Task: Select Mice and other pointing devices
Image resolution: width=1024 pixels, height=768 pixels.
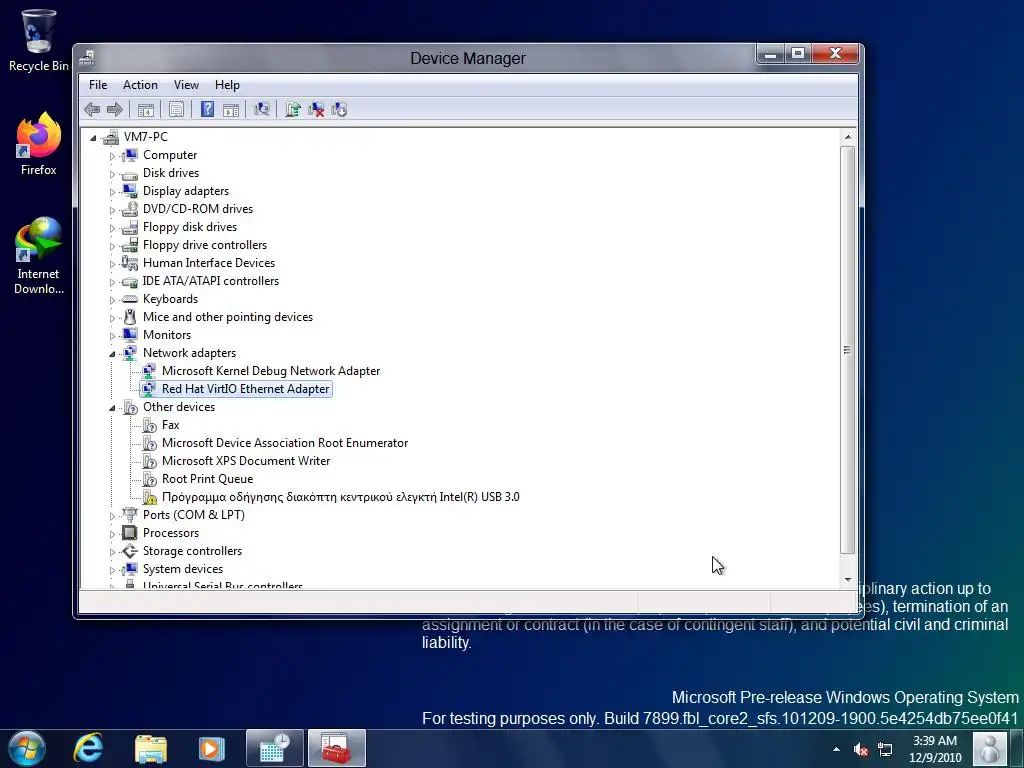Action: pos(228,317)
